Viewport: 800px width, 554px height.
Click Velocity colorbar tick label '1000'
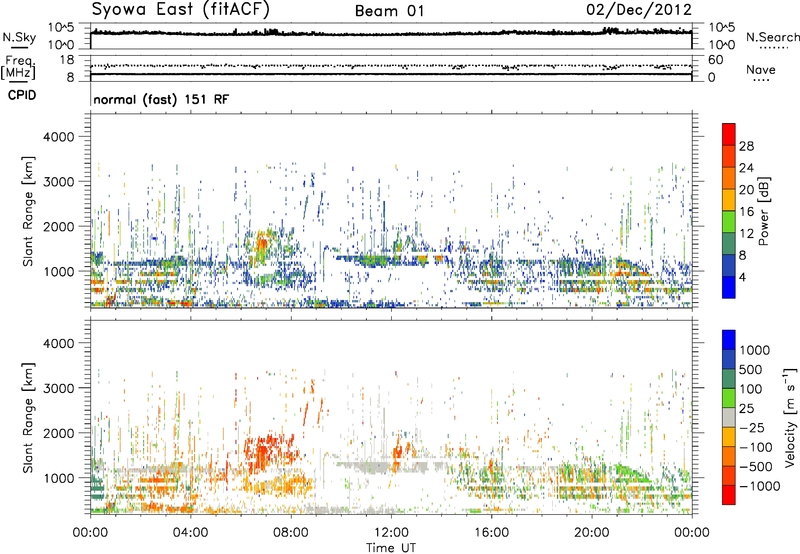coord(754,350)
